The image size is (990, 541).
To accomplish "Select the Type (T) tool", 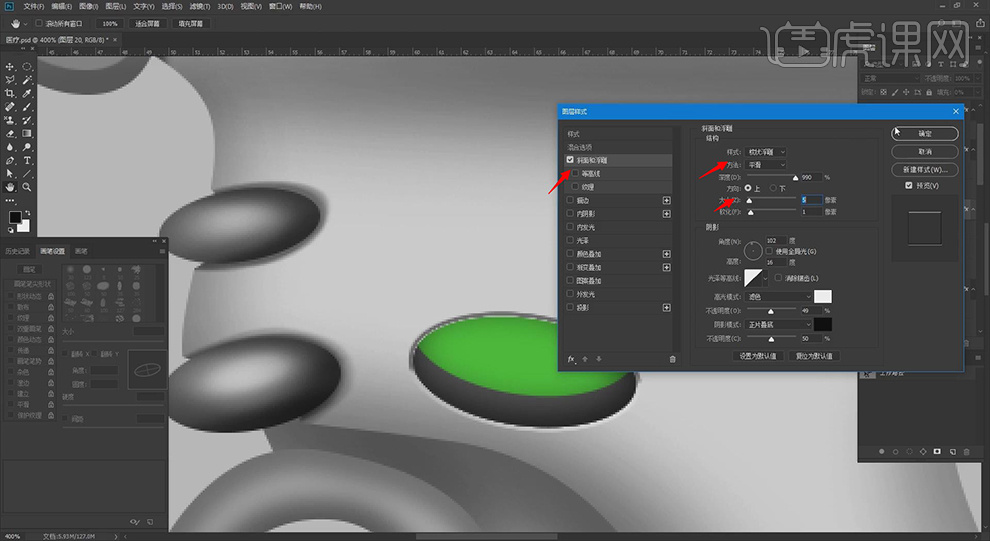I will [x=27, y=160].
